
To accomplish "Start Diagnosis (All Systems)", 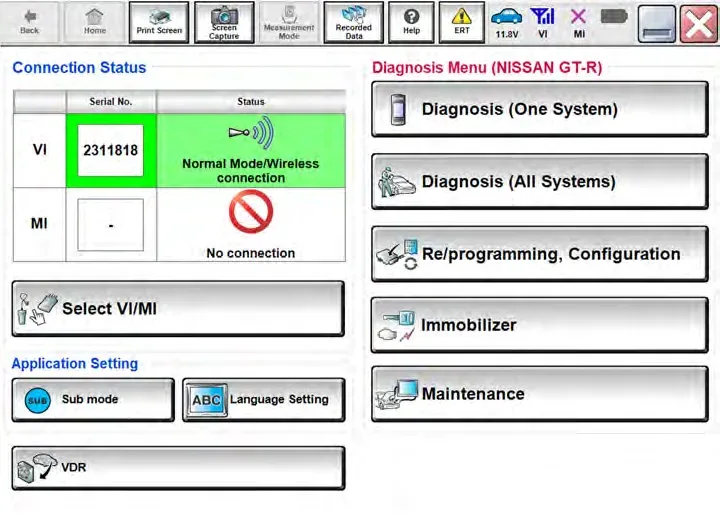I will click(x=540, y=181).
